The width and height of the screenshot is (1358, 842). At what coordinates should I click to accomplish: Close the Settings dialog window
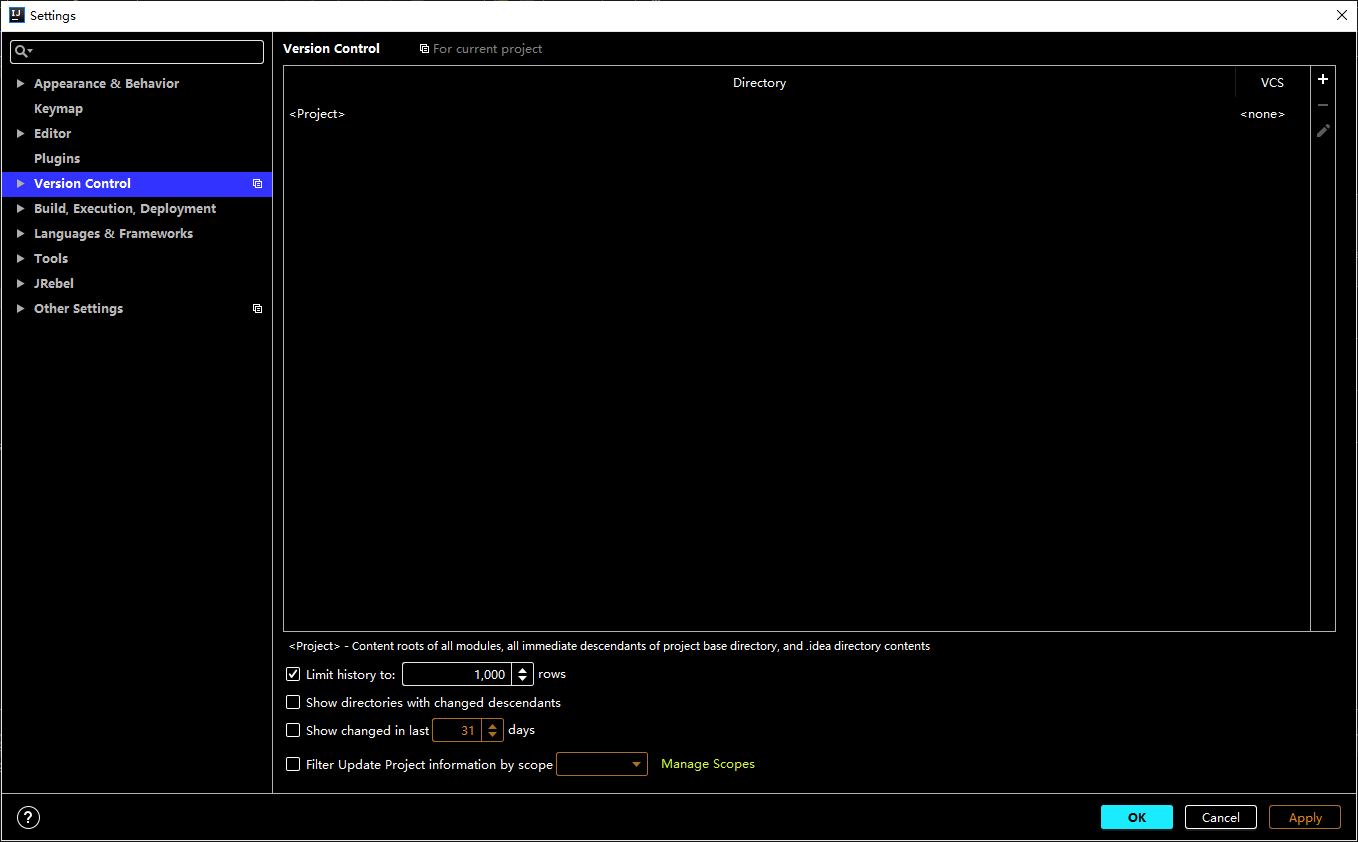coord(1342,15)
